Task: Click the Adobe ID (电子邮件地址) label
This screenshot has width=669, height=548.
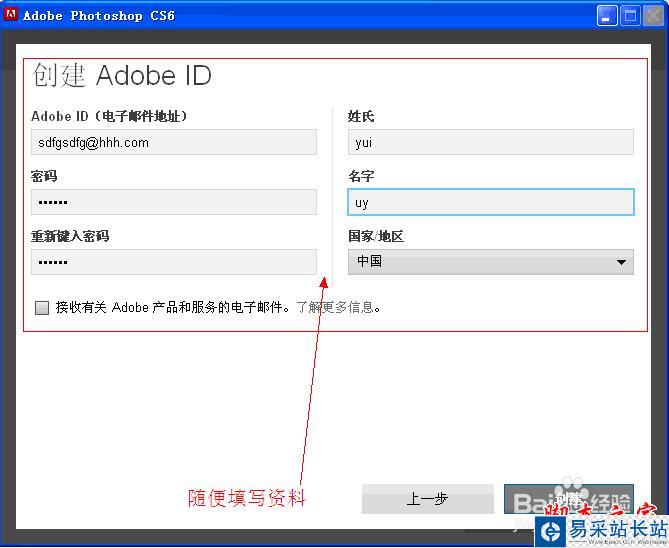Action: (x=109, y=116)
